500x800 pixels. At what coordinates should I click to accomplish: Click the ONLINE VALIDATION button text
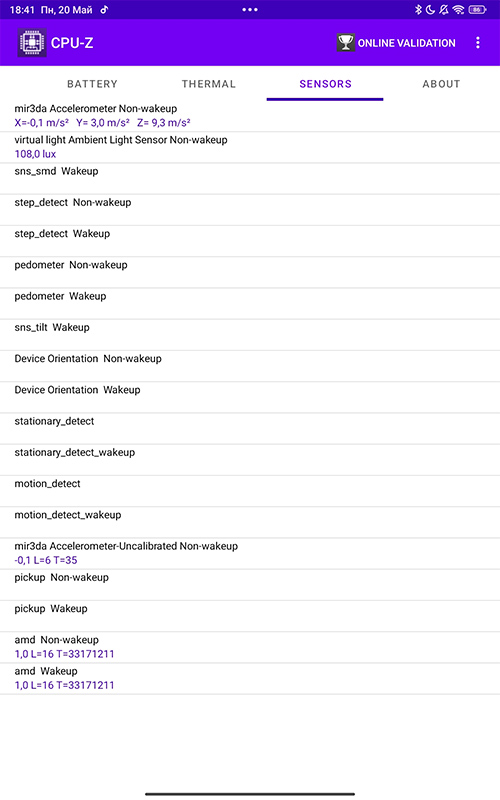[x=407, y=43]
